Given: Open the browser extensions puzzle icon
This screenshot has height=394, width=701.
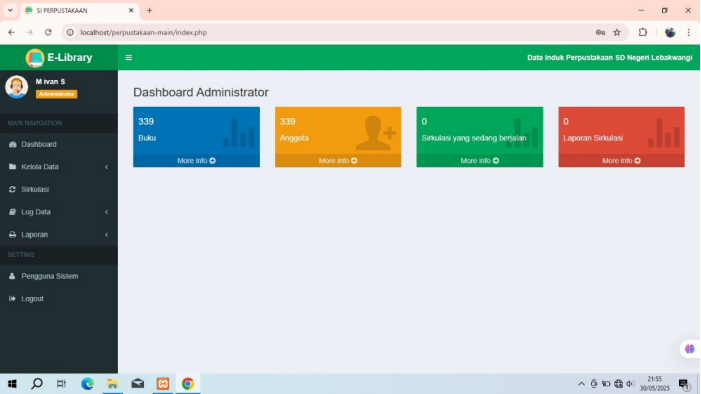Looking at the screenshot, I should coord(643,32).
